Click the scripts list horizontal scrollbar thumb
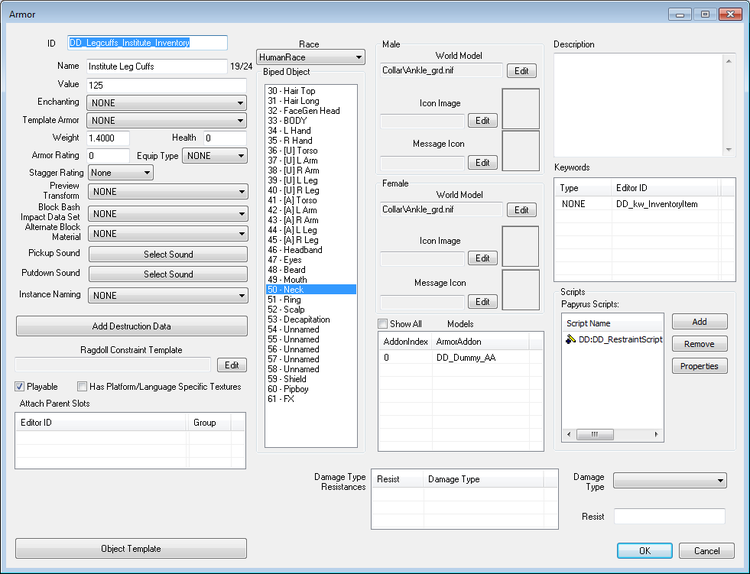The width and height of the screenshot is (750, 574). [x=595, y=434]
